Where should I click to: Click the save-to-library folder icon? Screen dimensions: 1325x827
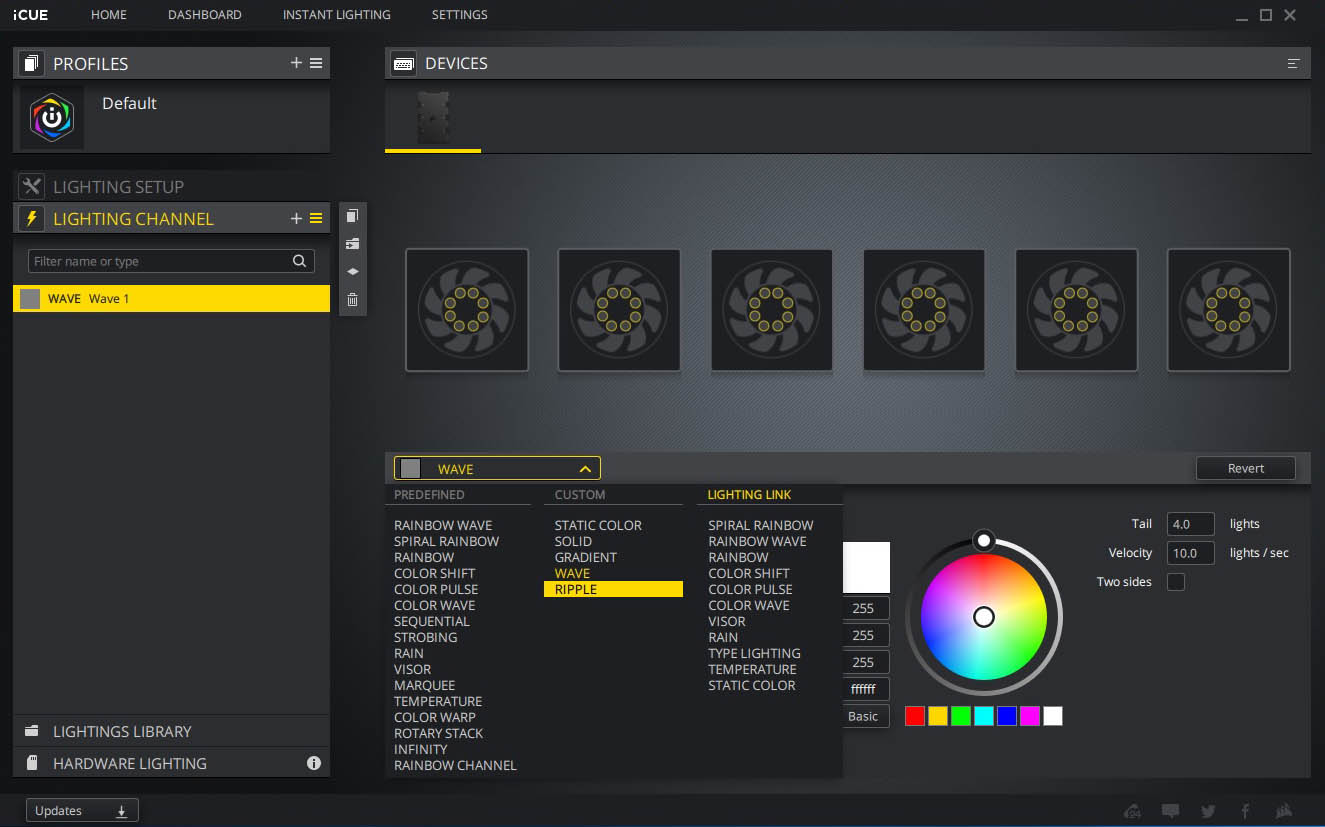(x=352, y=244)
